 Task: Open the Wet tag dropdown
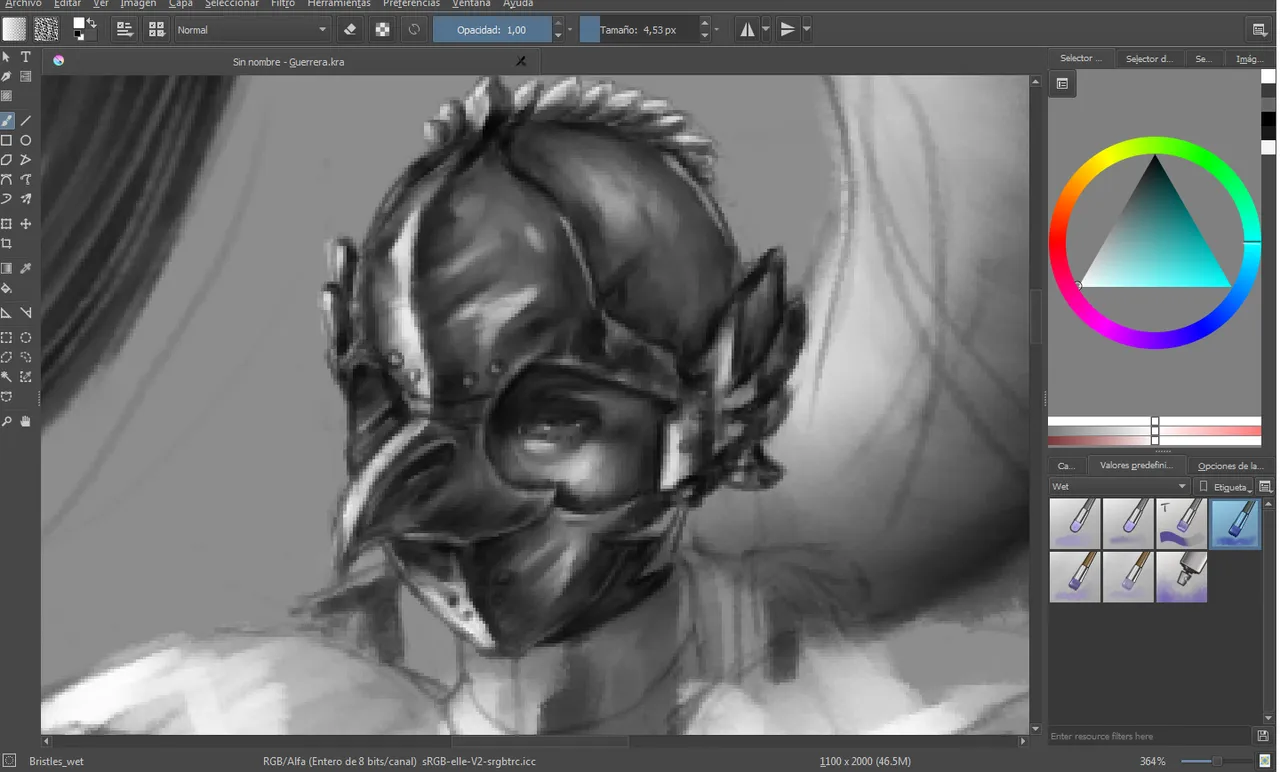pos(1119,487)
